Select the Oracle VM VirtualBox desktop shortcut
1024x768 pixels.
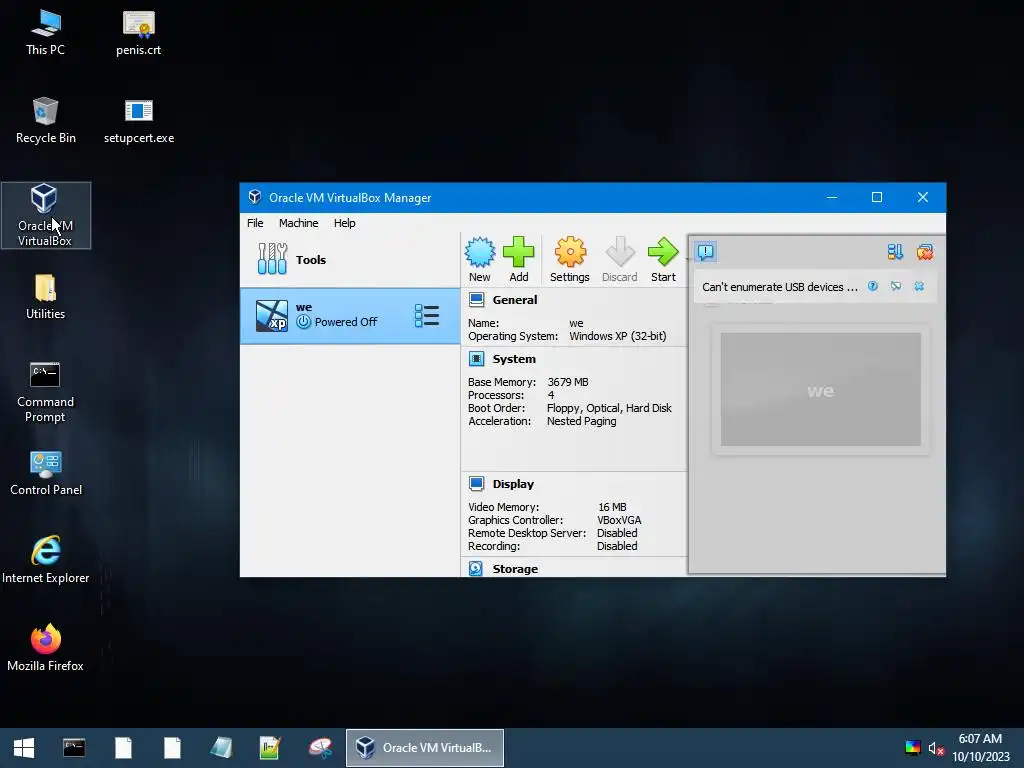pyautogui.click(x=46, y=215)
